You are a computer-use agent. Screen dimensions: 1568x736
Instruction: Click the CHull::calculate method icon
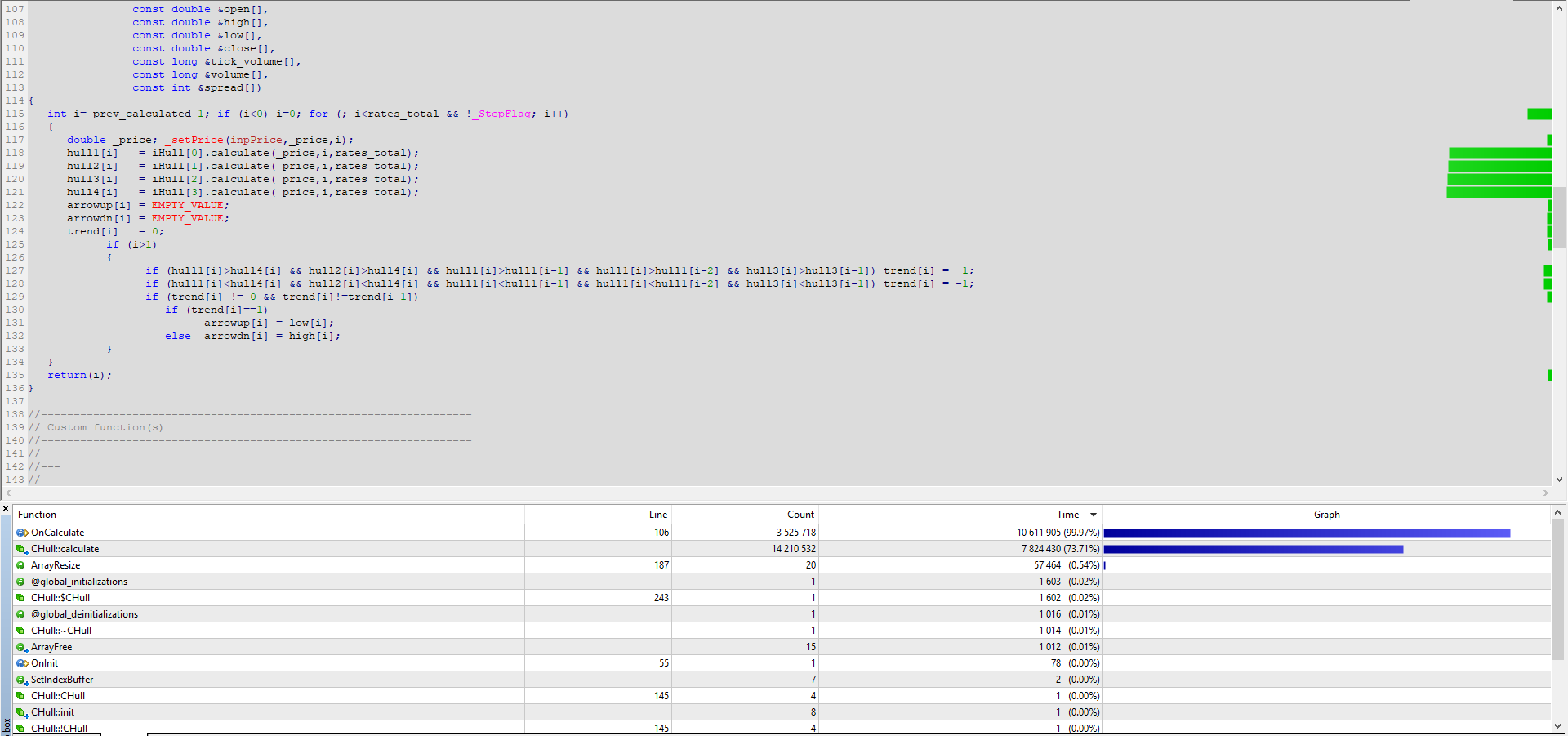(x=22, y=549)
